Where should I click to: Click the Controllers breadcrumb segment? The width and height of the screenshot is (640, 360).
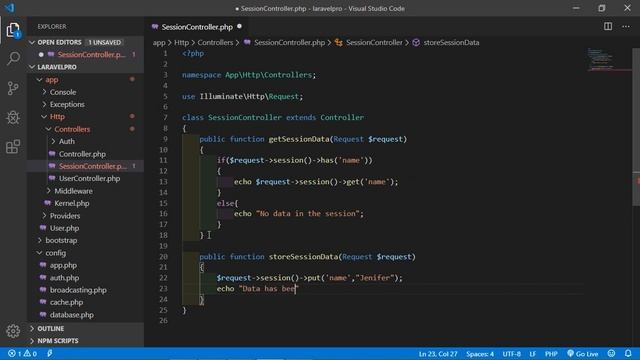(x=215, y=42)
